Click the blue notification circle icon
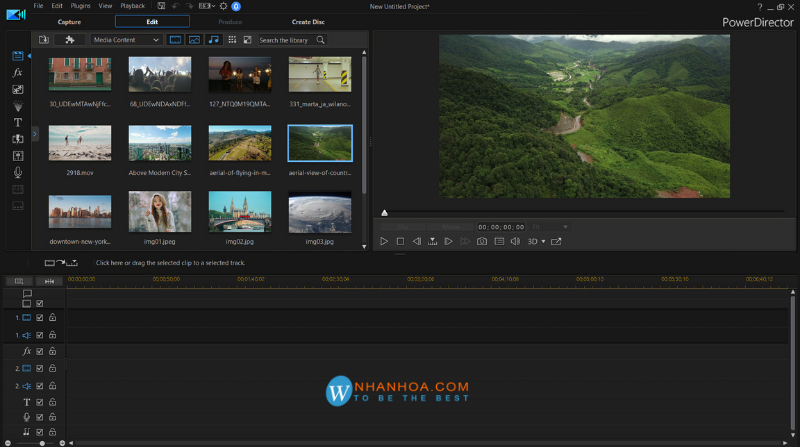The image size is (800, 447). (x=236, y=6)
